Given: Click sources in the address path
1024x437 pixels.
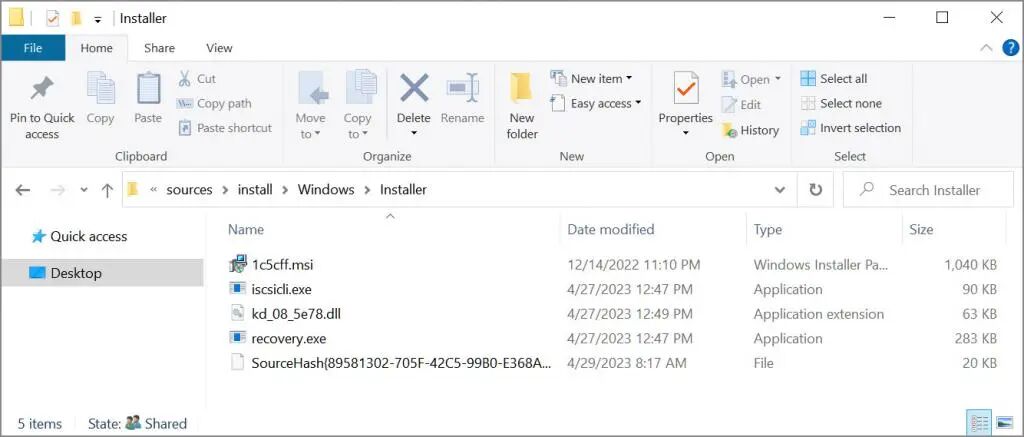Looking at the screenshot, I should [189, 190].
